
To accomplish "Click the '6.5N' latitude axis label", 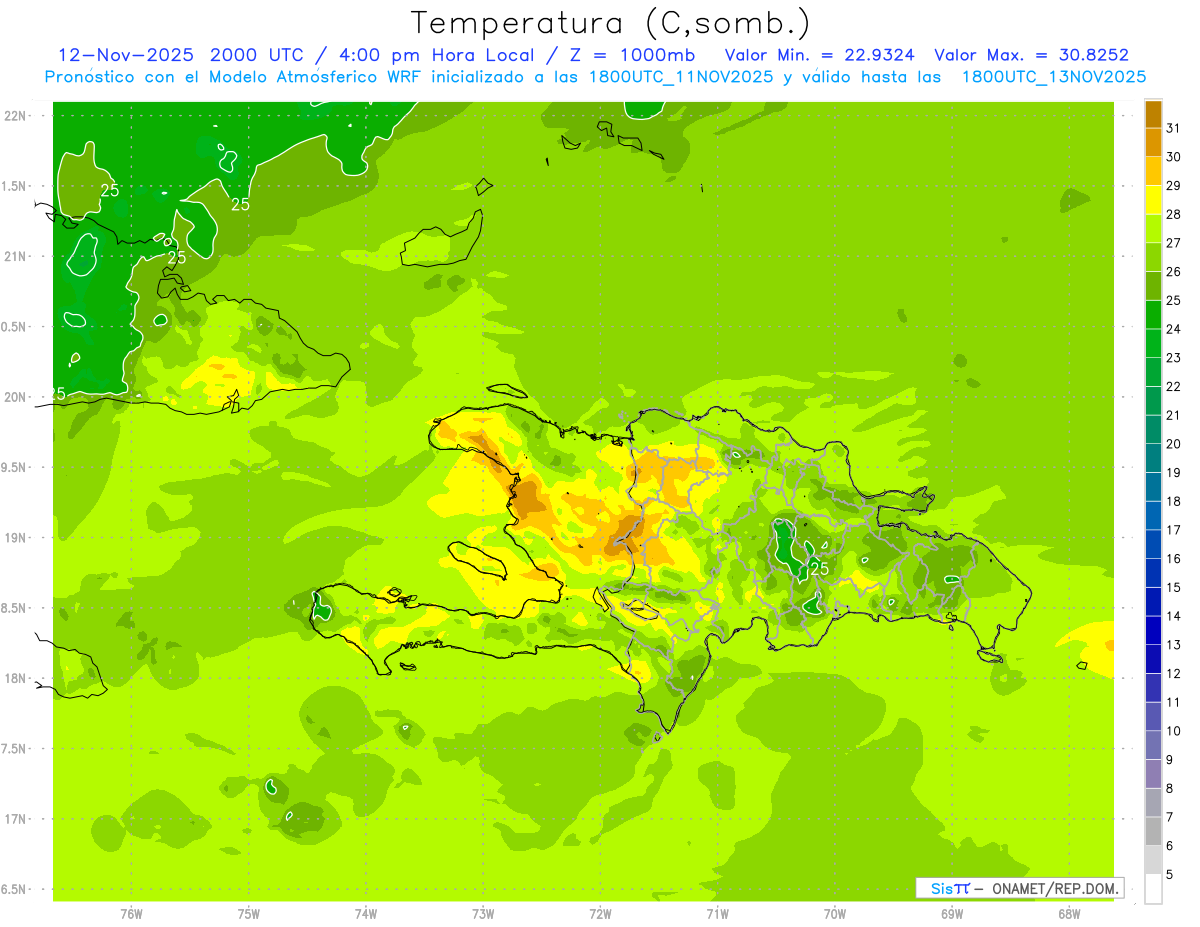I will [15, 889].
